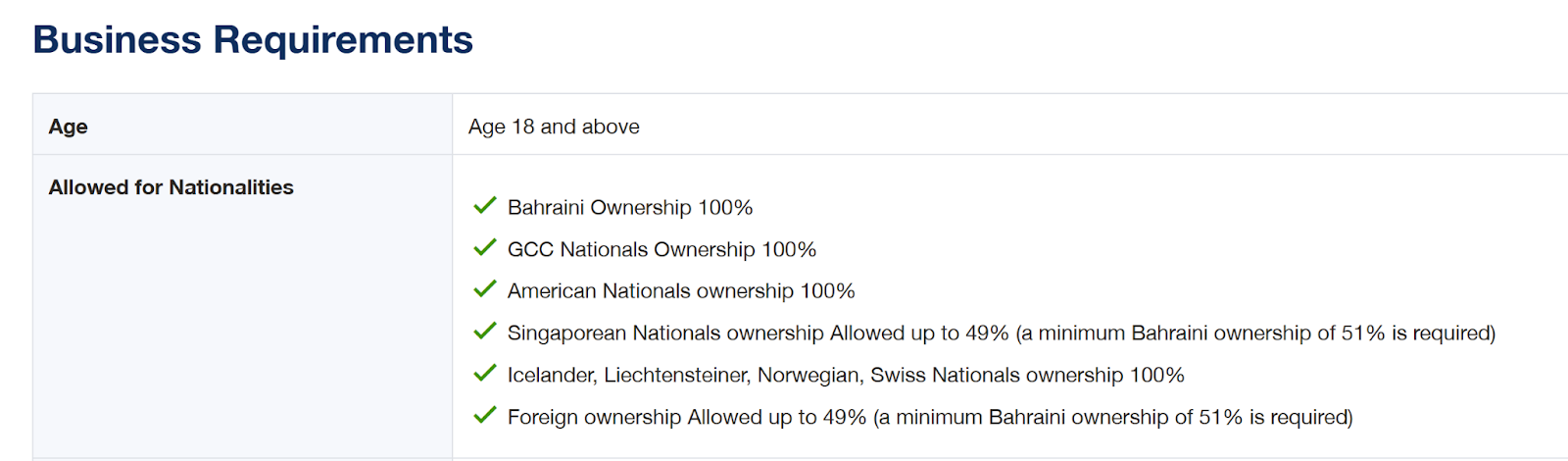Click the checkmark beside GCC Nationals Ownership
The width and height of the screenshot is (1568, 461).
coord(484,247)
